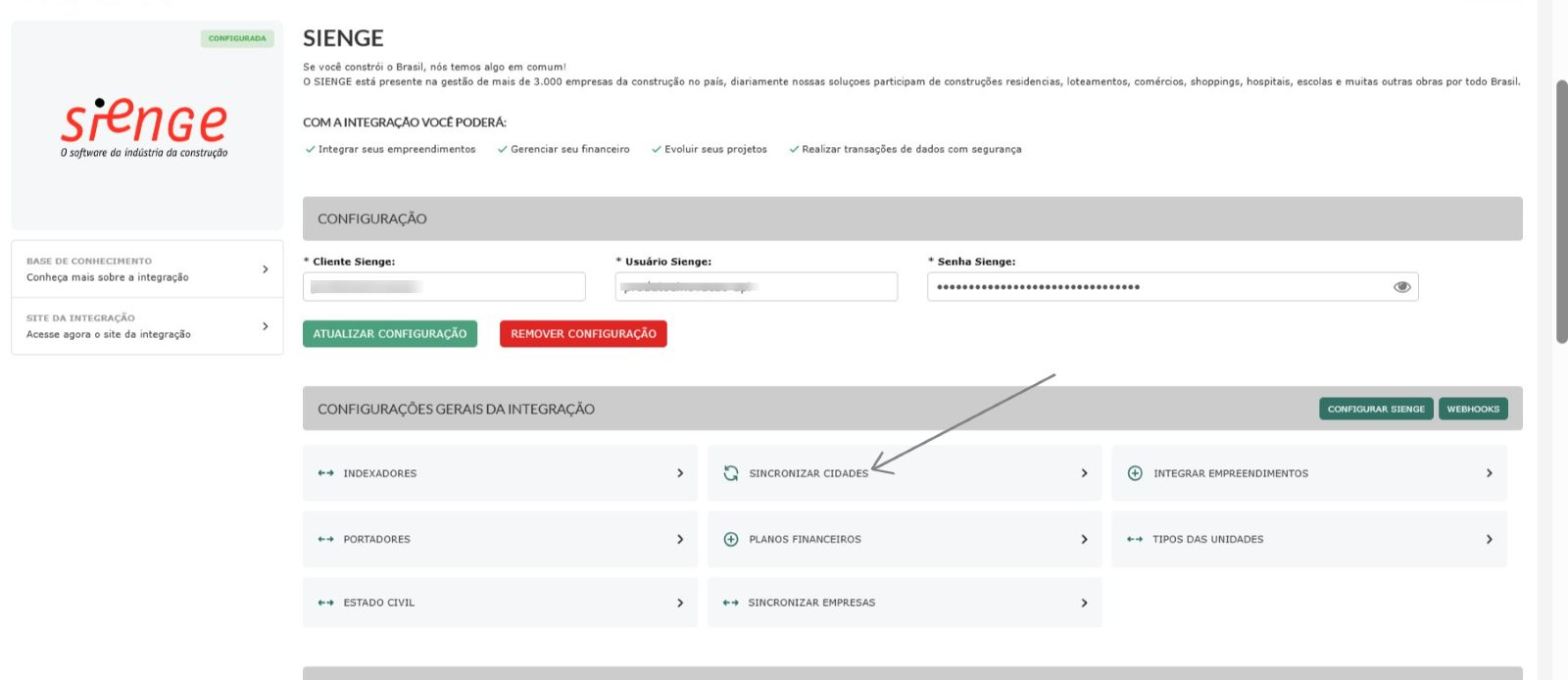Show the Sienge password with the eye icon
This screenshot has height=680, width=1568.
1402,287
